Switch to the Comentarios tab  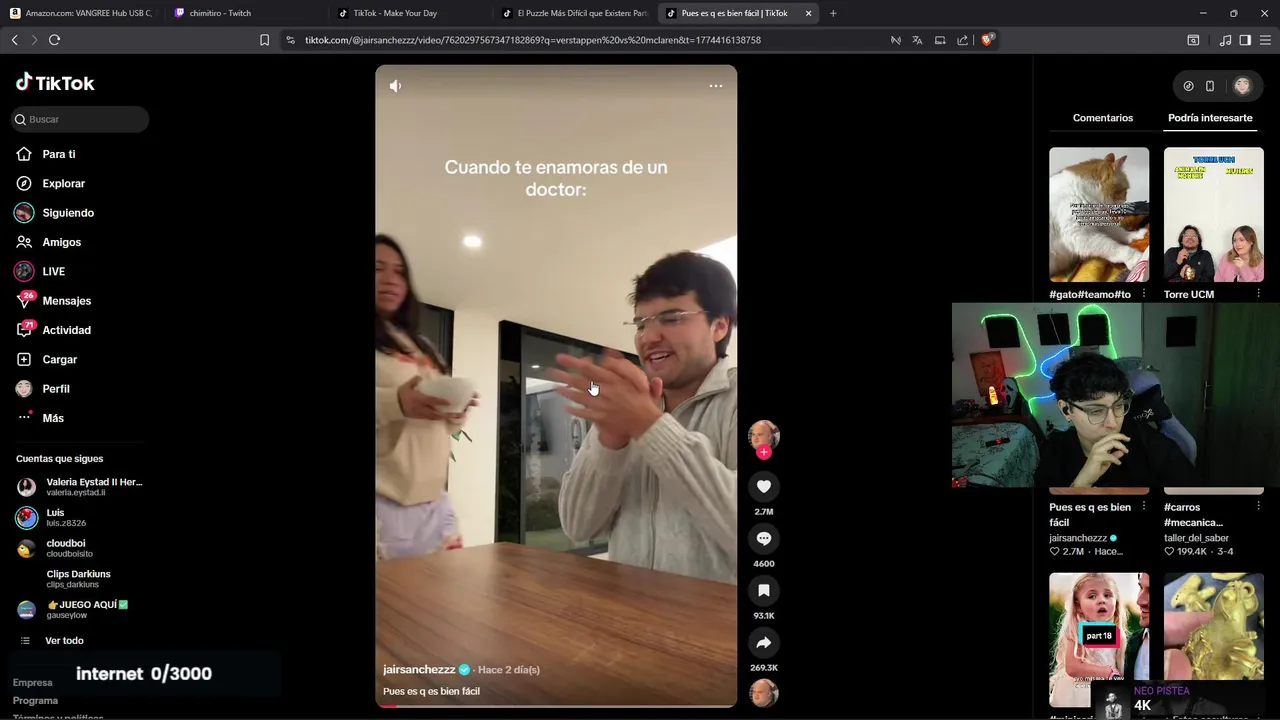1103,118
